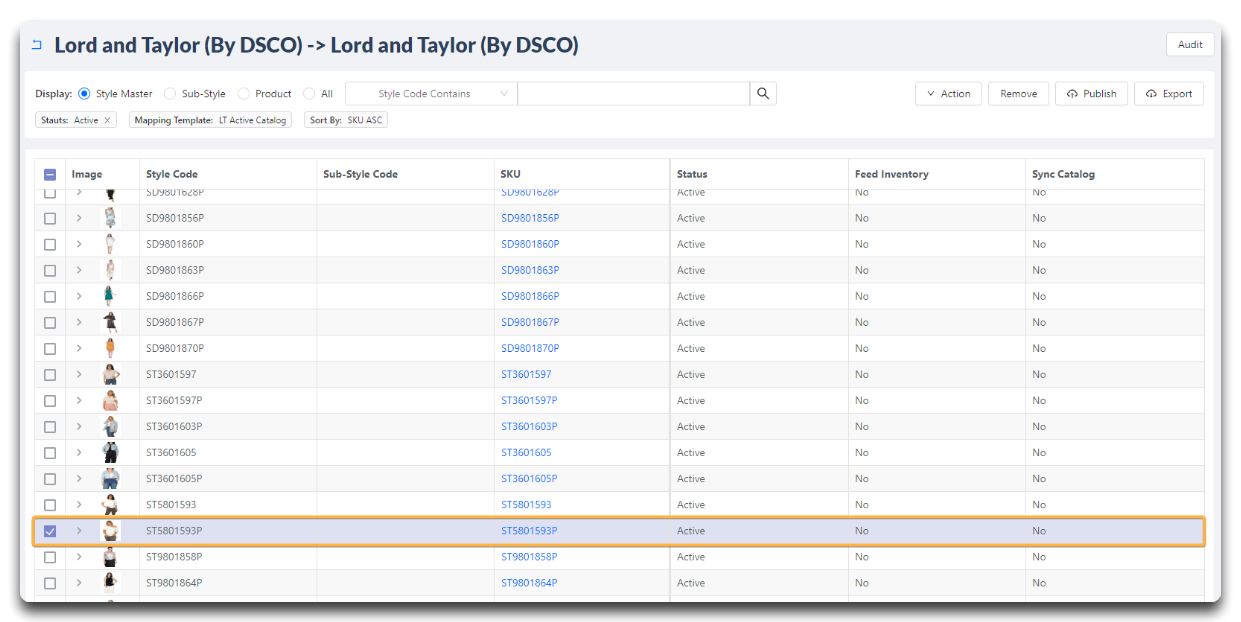This screenshot has width=1241, height=622.
Task: Open SKU link ST3601605
Action: tap(526, 452)
